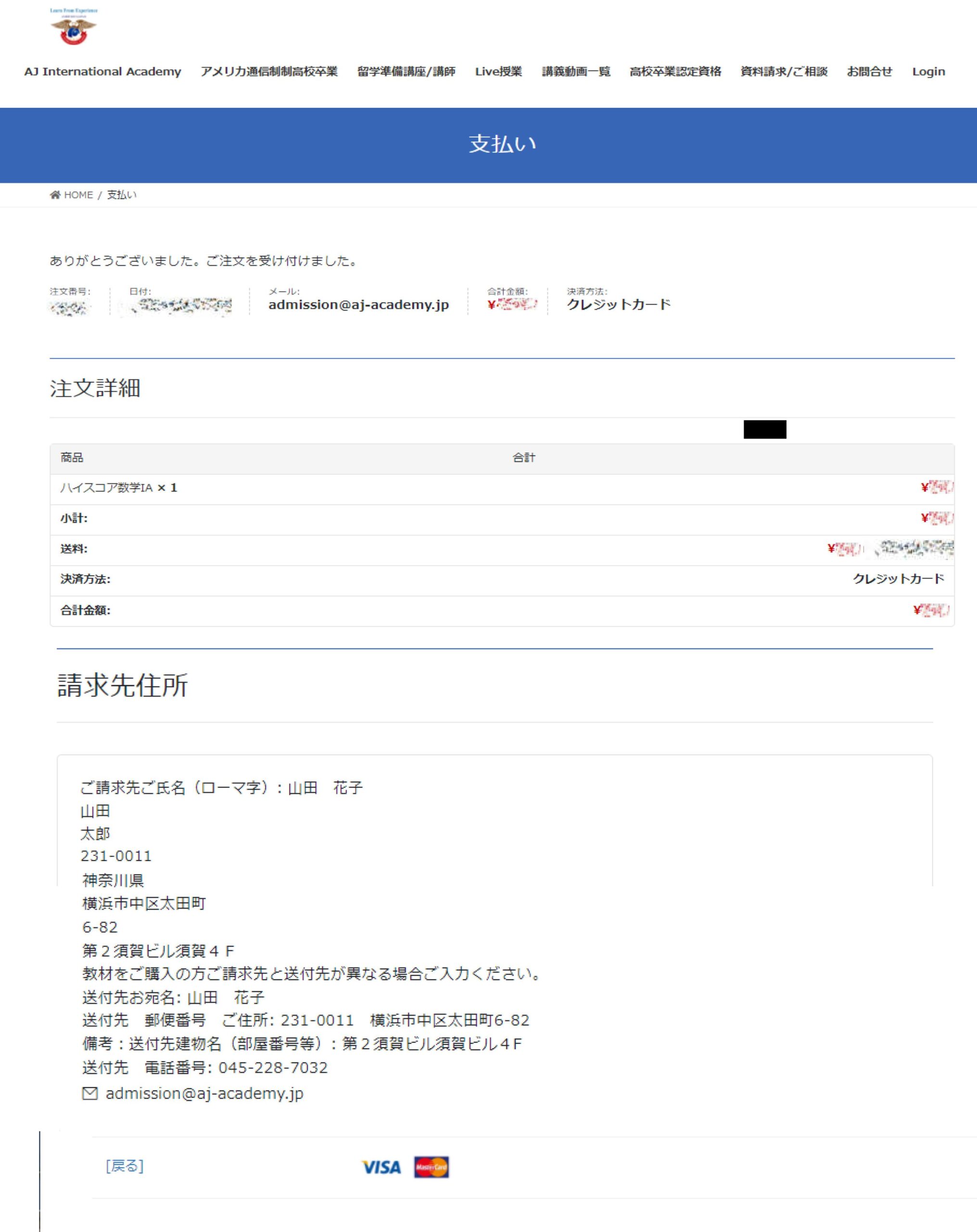
Task: Click the AJ Academy eagle logo
Action: [73, 27]
